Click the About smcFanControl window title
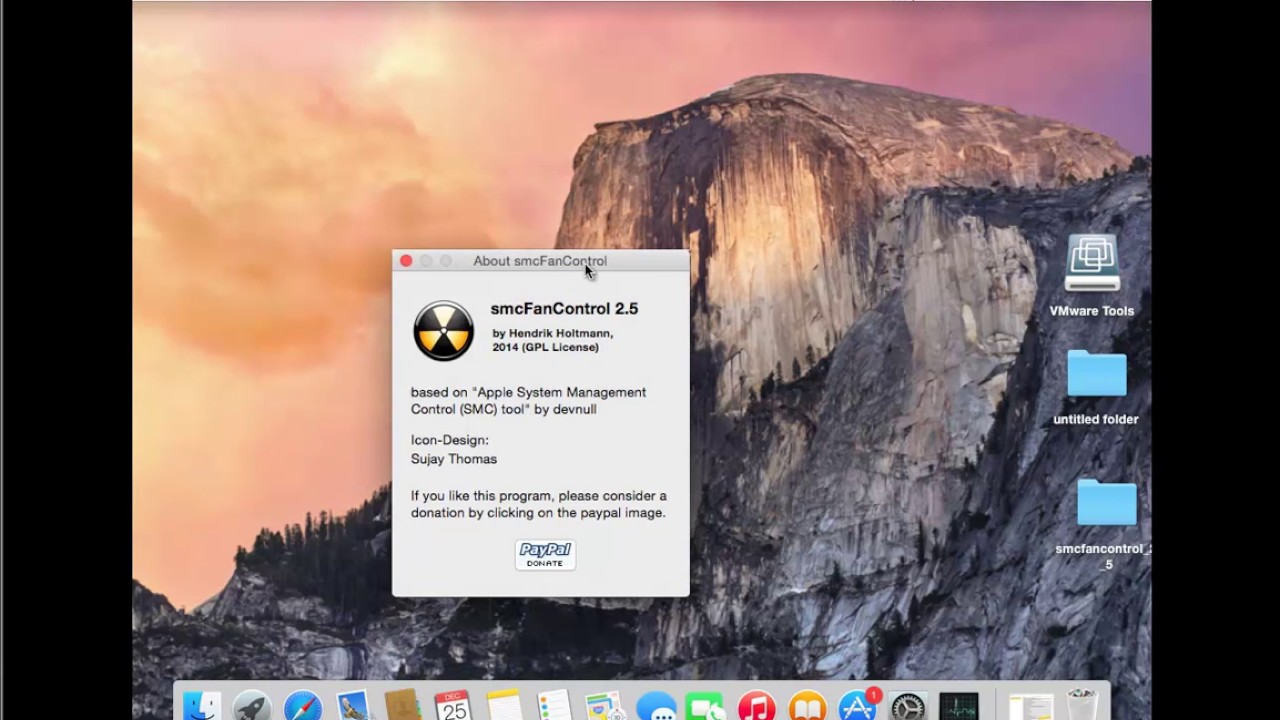The height and width of the screenshot is (720, 1280). point(540,261)
